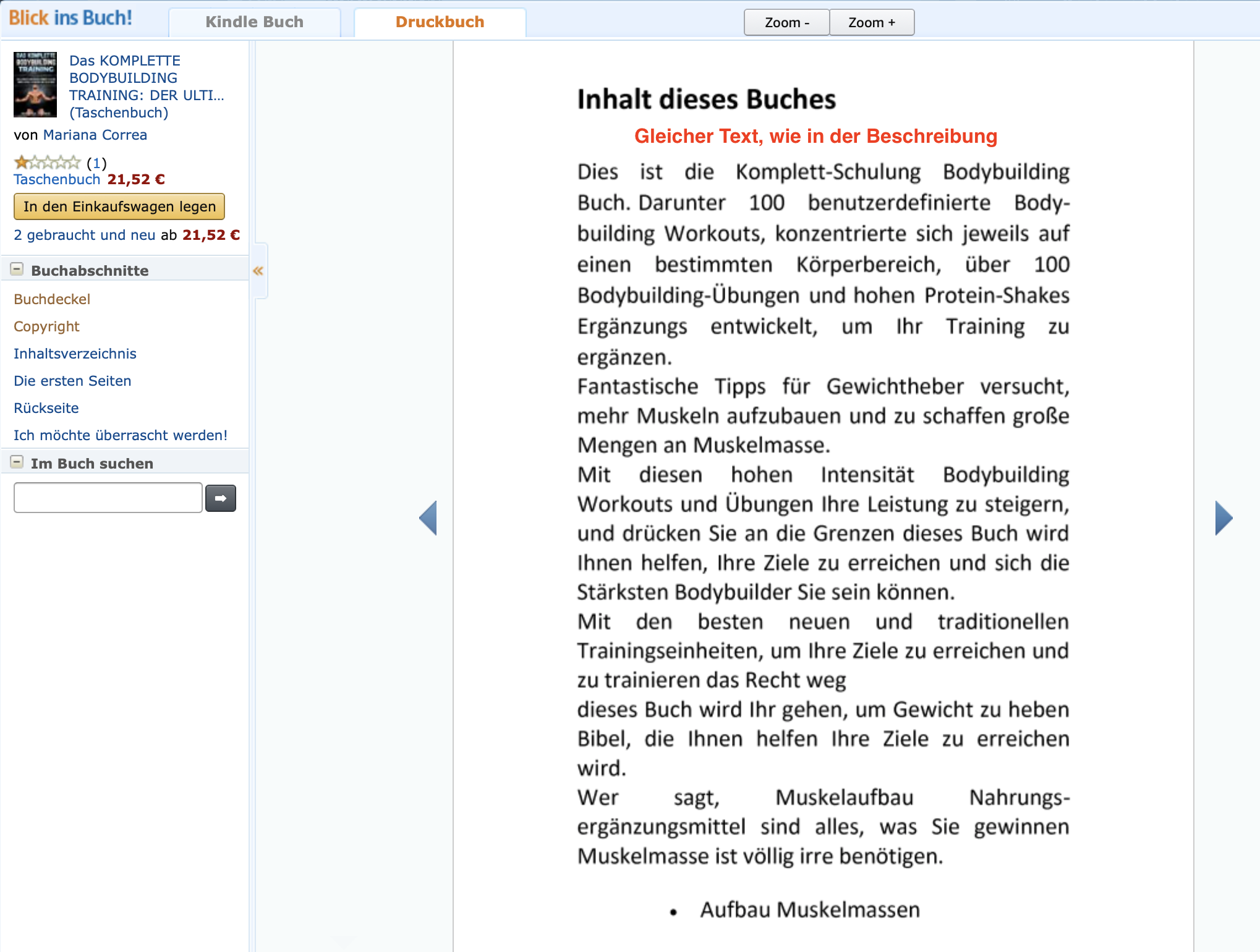The width and height of the screenshot is (1260, 952).
Task: Go back a page using the left arrow
Action: click(x=428, y=518)
